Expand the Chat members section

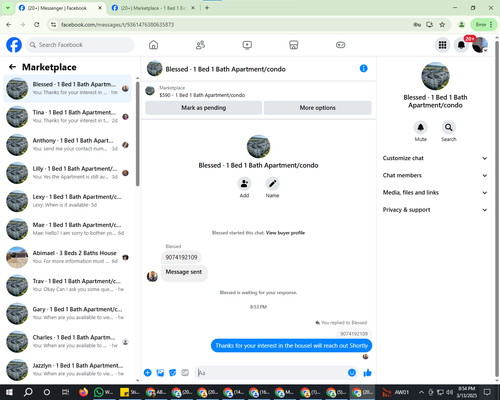435,175
